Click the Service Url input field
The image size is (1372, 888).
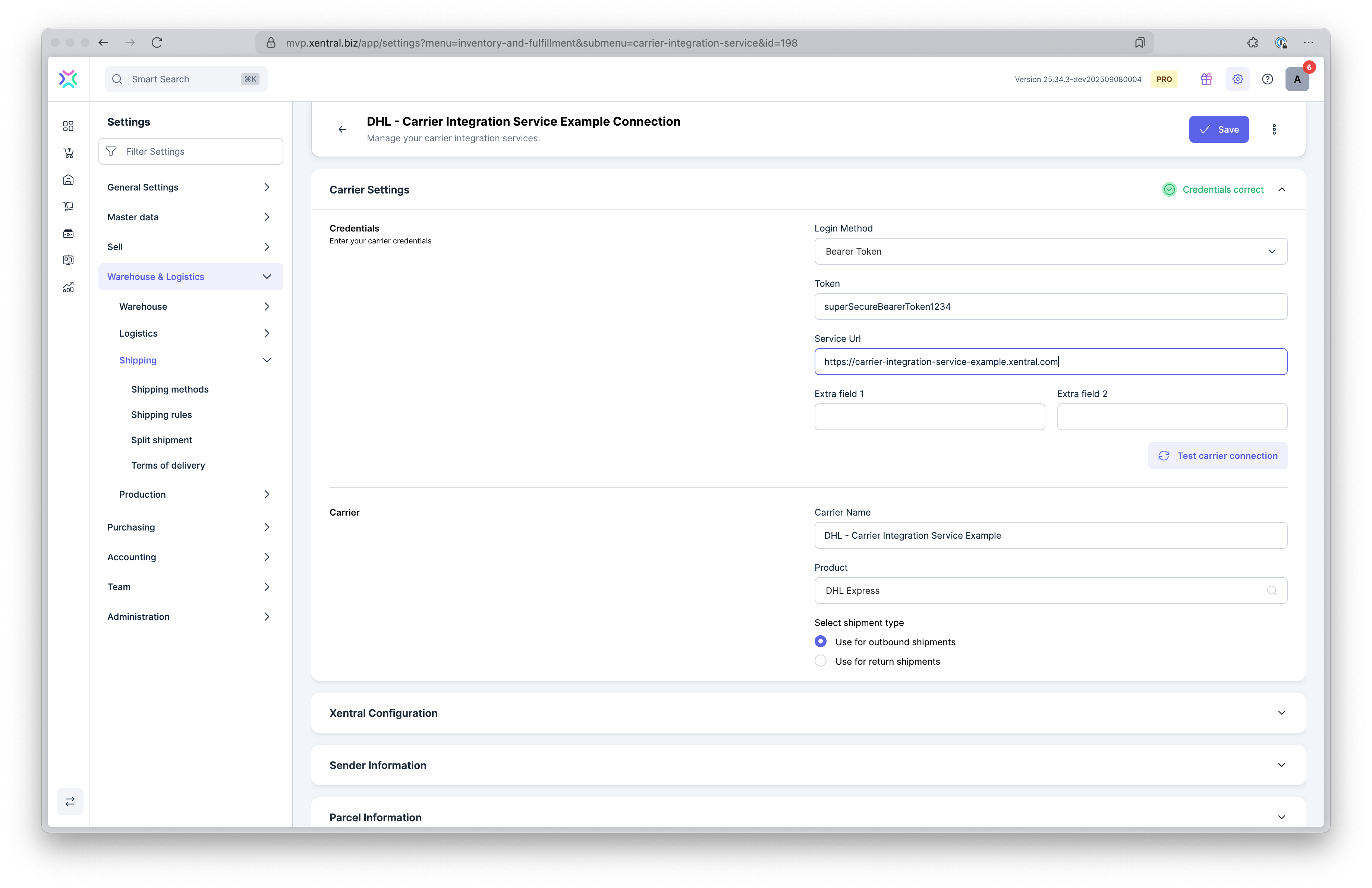coord(1050,361)
